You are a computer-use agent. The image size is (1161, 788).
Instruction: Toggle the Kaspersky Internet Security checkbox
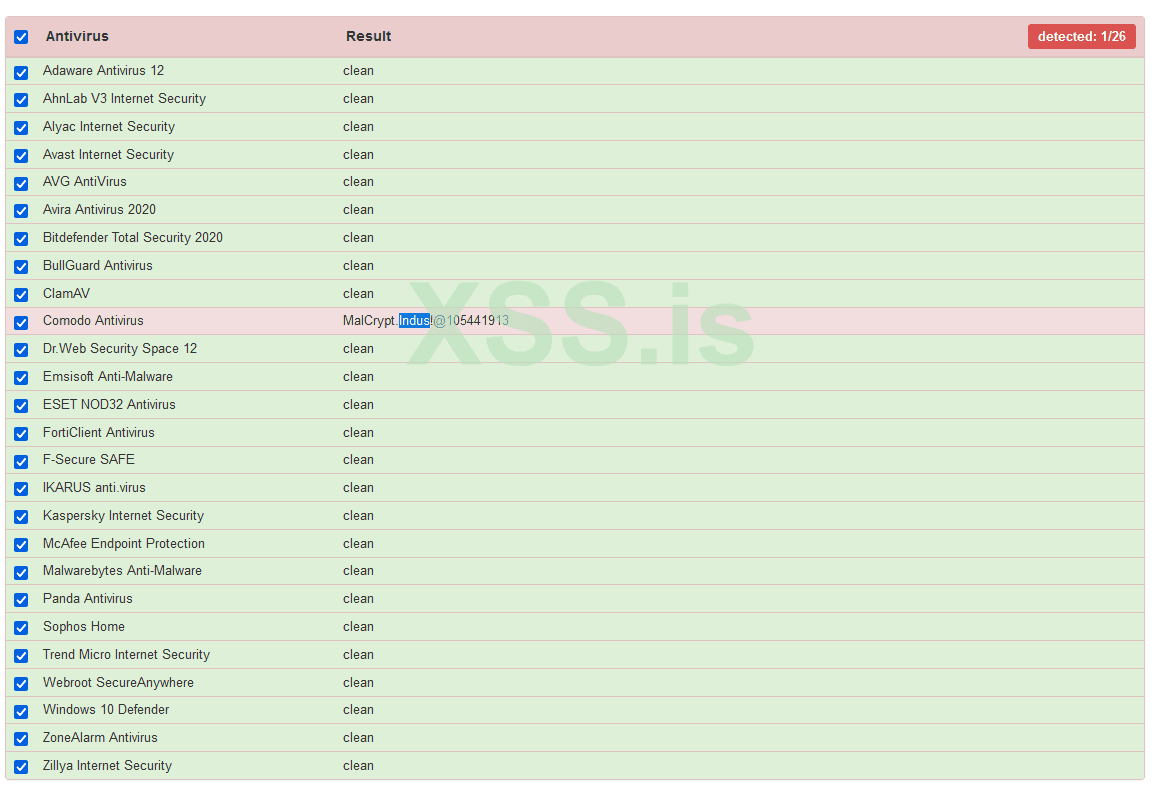pos(21,517)
